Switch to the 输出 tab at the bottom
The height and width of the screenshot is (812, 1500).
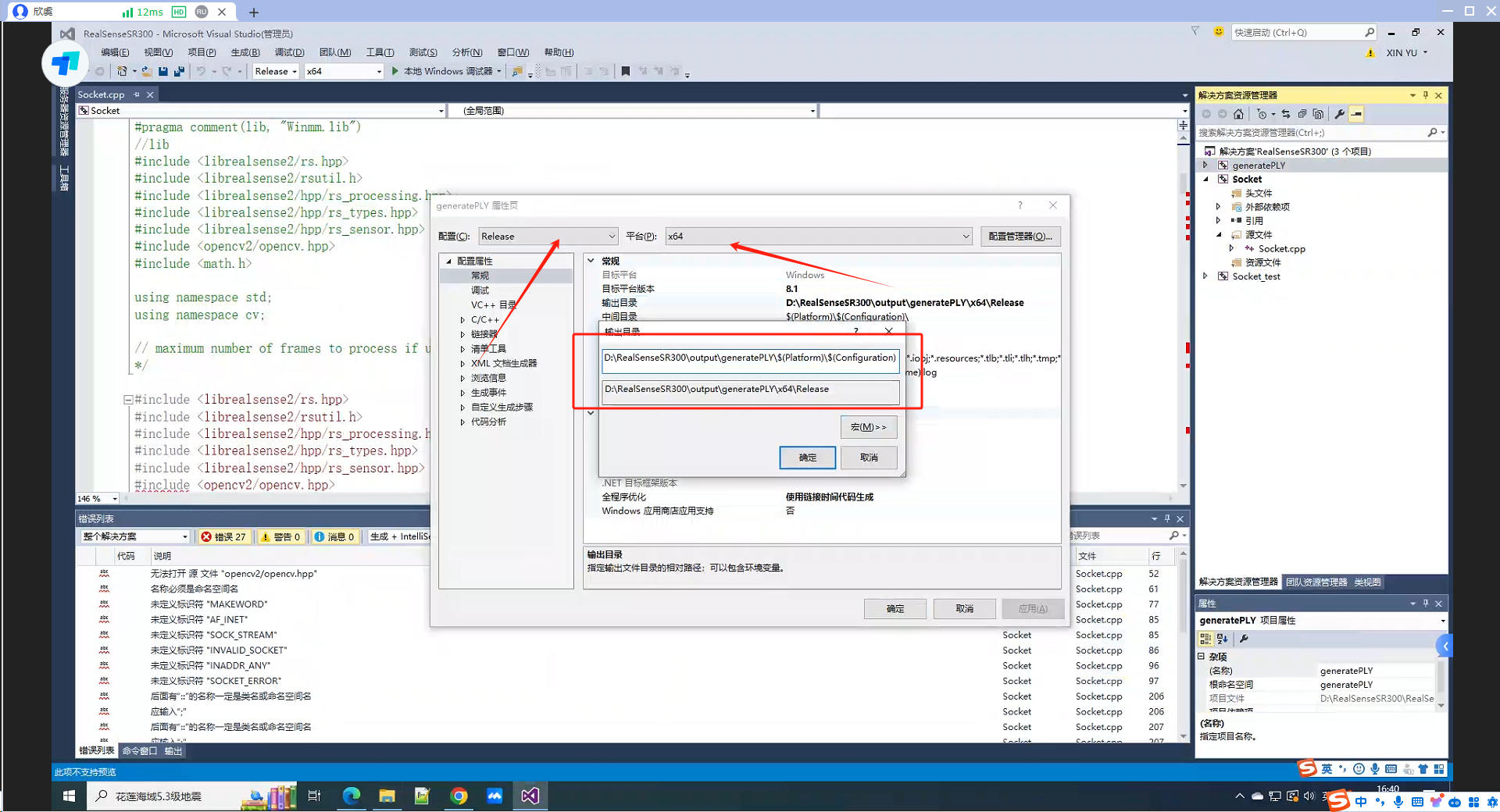tap(173, 751)
